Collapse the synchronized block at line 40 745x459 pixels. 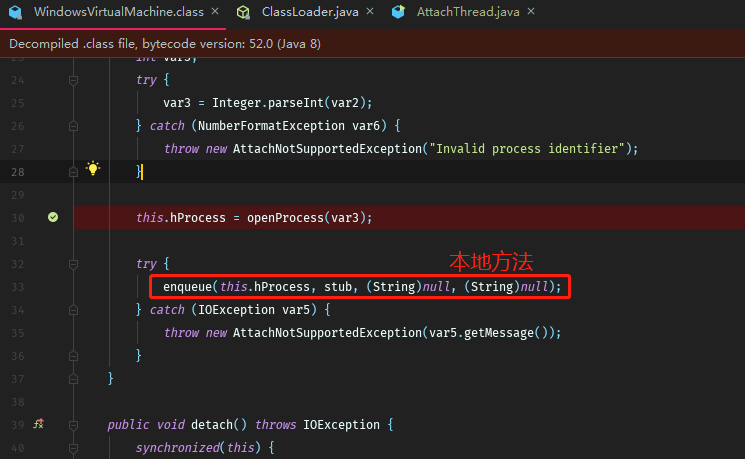pos(73,448)
